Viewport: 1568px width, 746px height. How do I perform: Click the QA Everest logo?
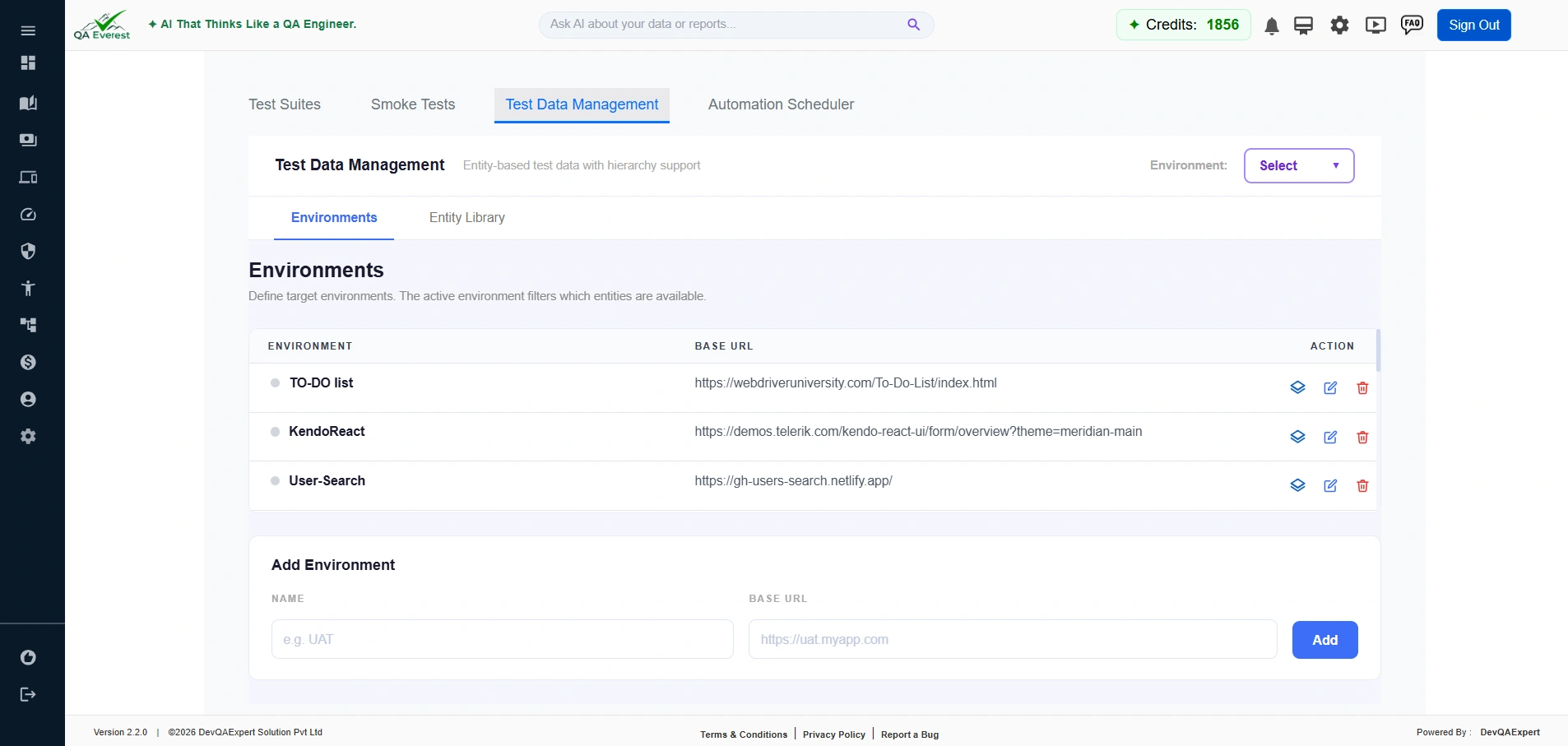102,25
